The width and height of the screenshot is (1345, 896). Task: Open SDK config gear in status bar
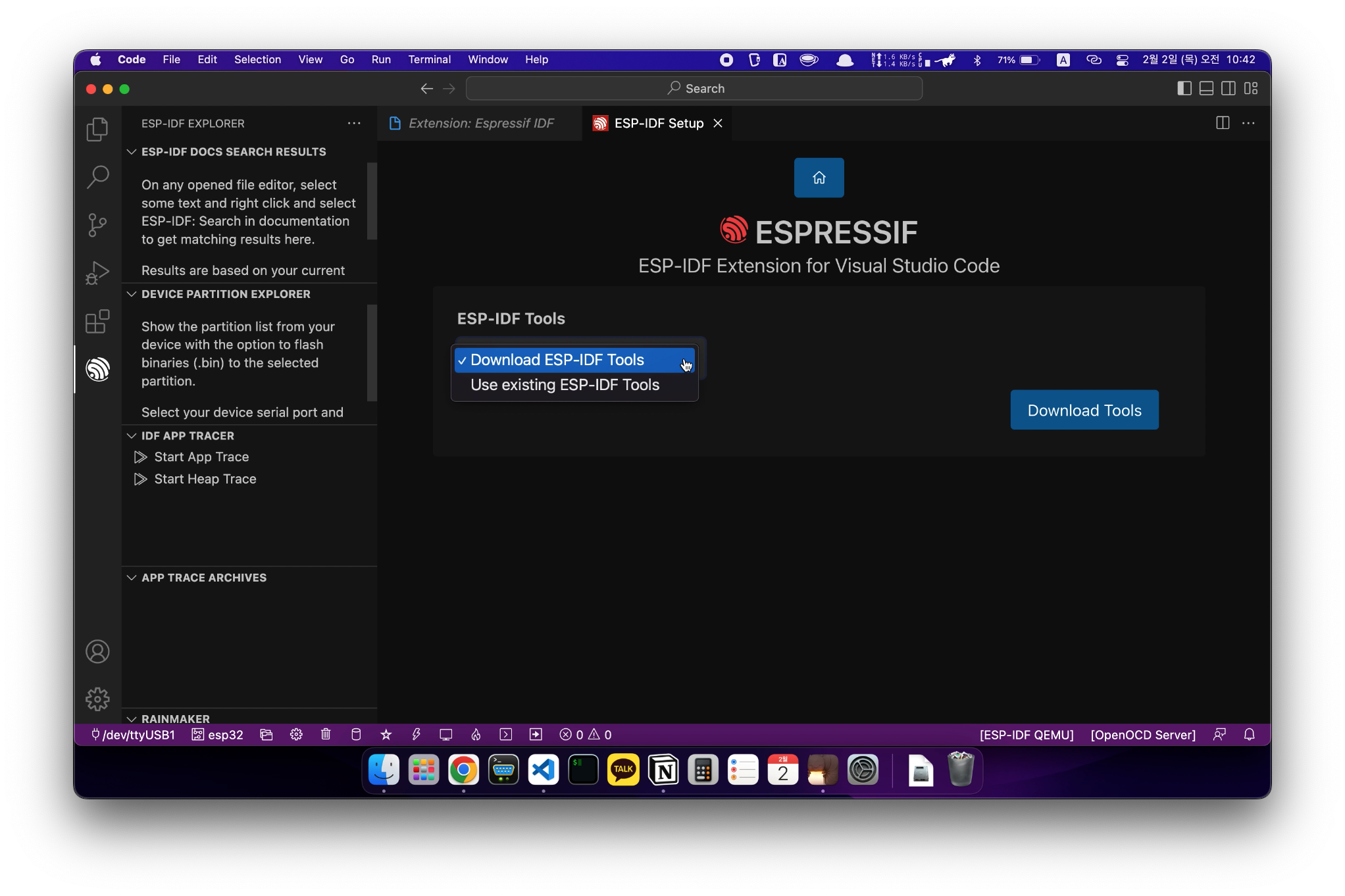coord(296,734)
